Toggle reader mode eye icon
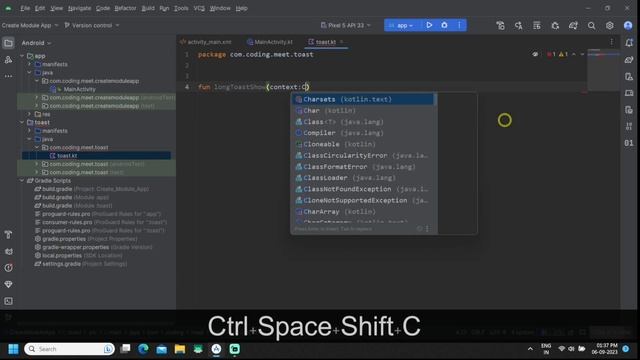This screenshot has height=360, width=640. pyautogui.click(x=535, y=54)
